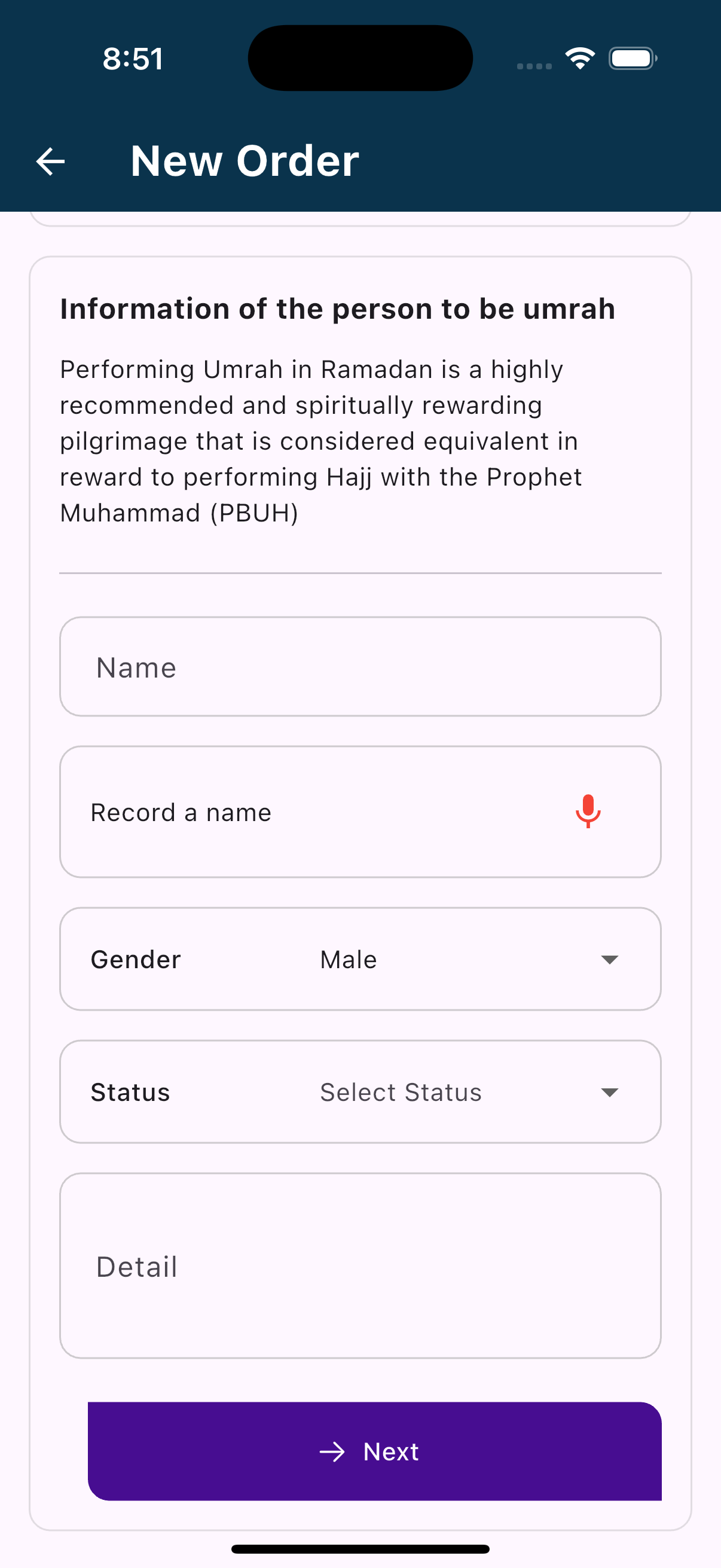721x1568 pixels.
Task: Tap the "Record a name" label
Action: pyautogui.click(x=181, y=813)
